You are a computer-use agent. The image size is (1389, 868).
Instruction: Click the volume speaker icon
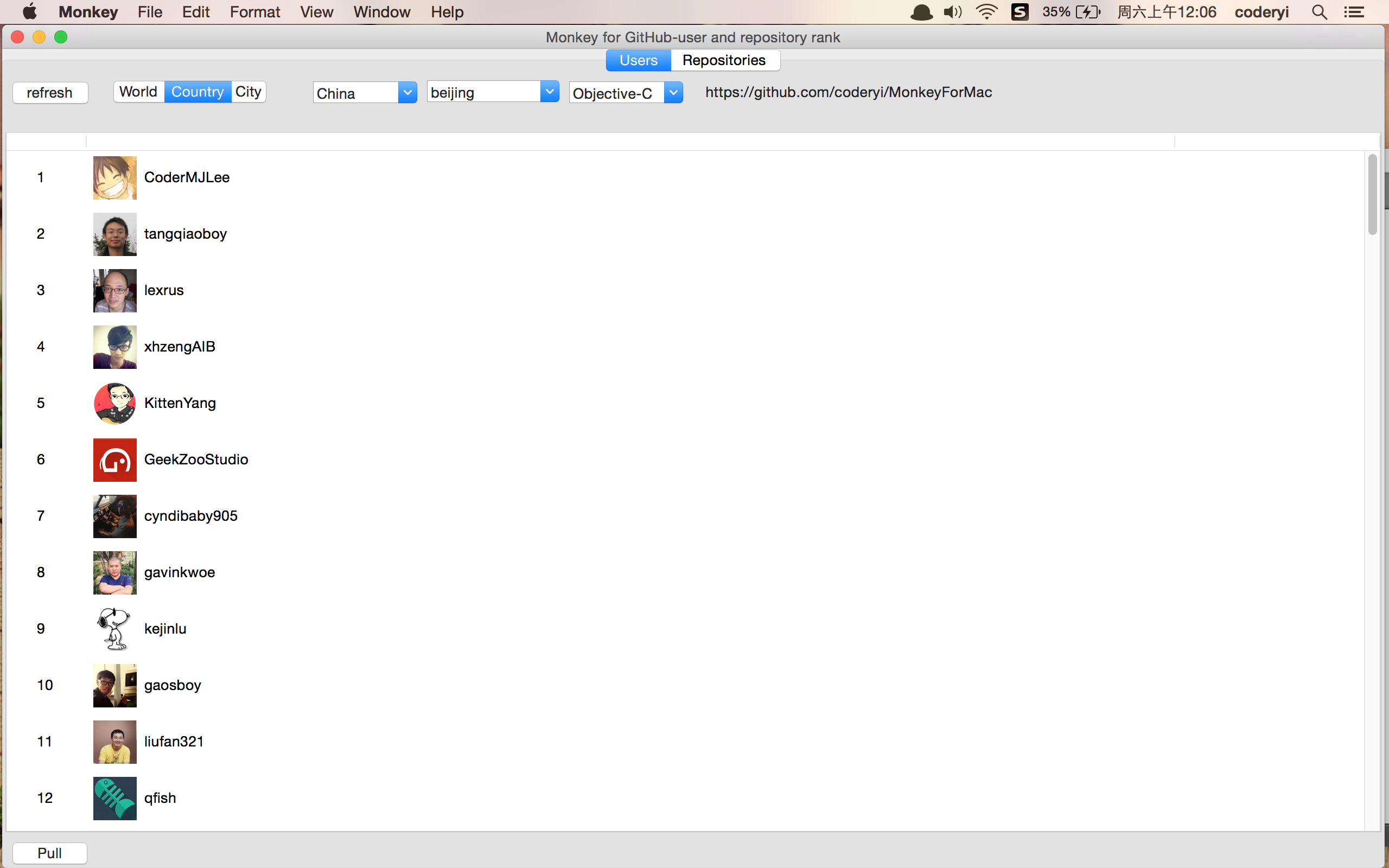952,12
